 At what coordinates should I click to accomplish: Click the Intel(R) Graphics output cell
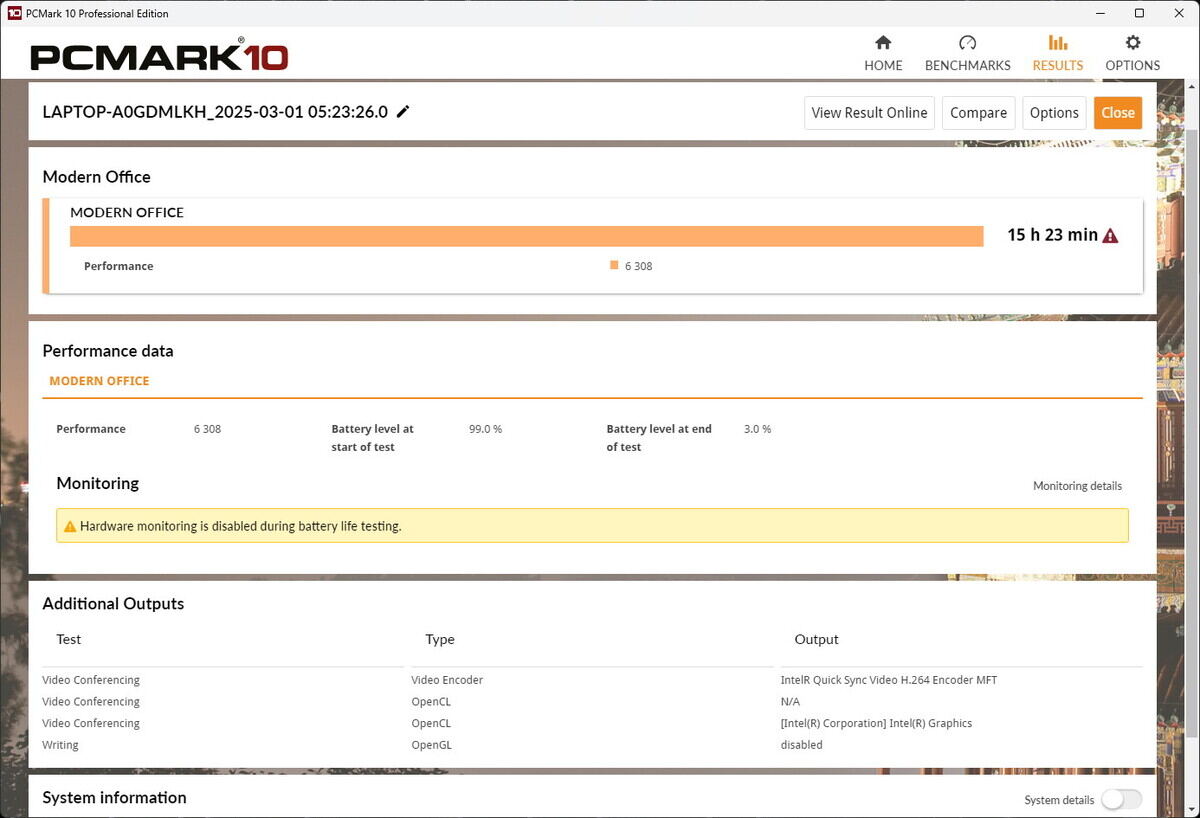[x=876, y=723]
